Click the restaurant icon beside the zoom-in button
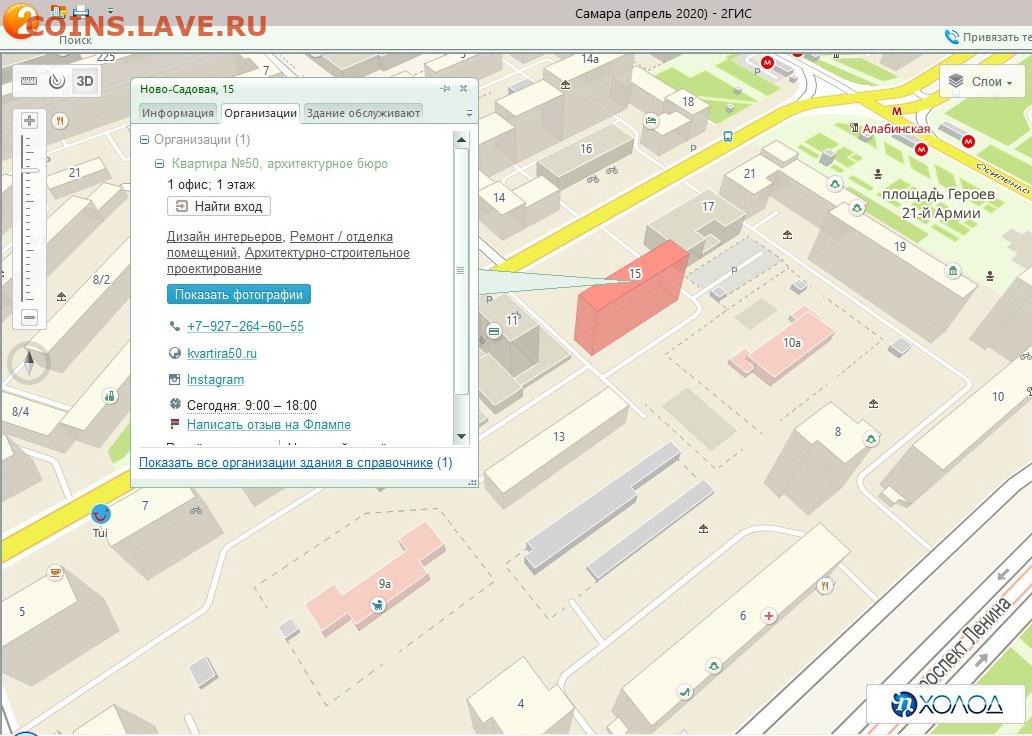Image resolution: width=1032 pixels, height=736 pixels. point(60,121)
